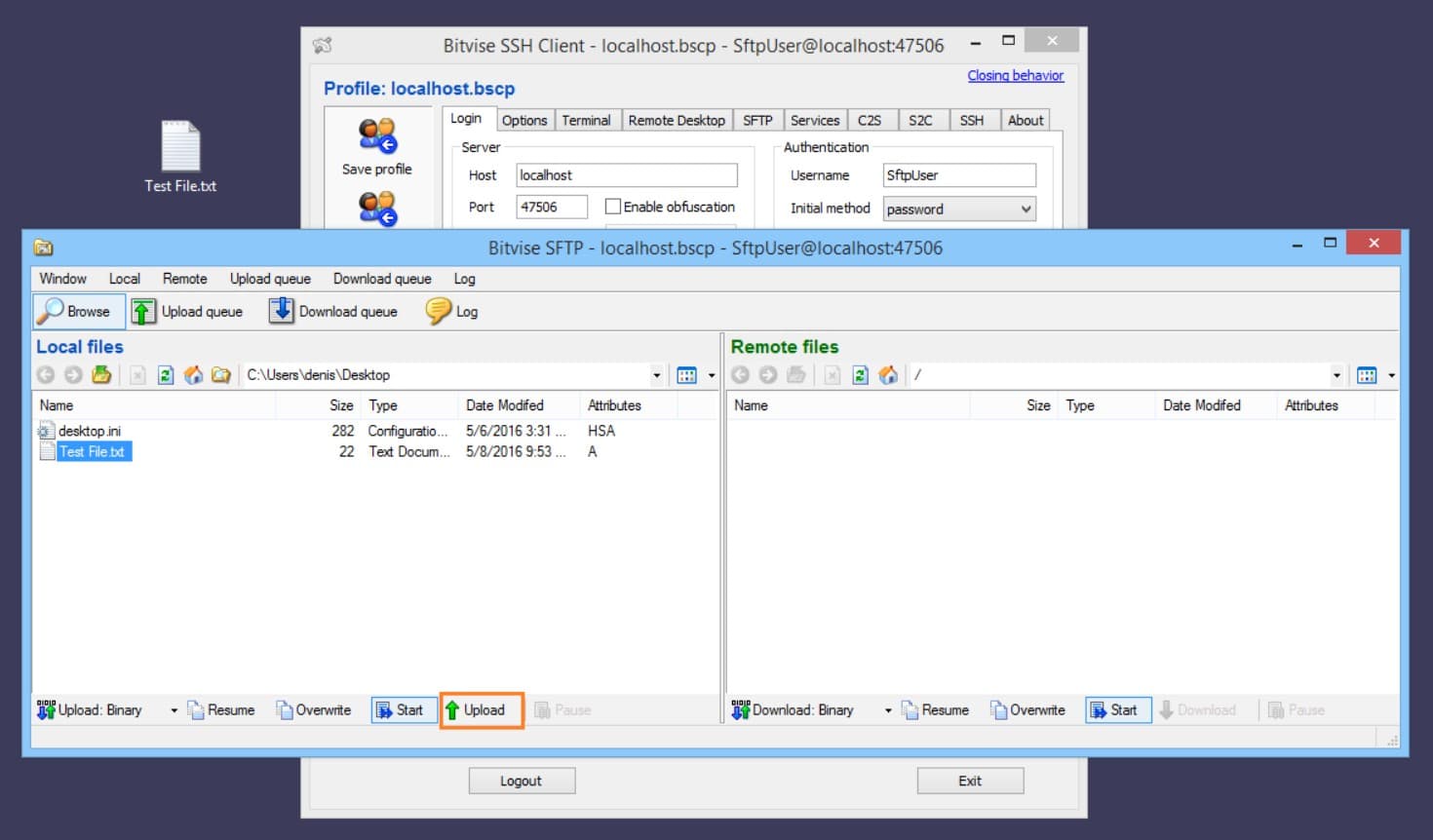
Task: Refresh the Local files listing
Action: (166, 375)
